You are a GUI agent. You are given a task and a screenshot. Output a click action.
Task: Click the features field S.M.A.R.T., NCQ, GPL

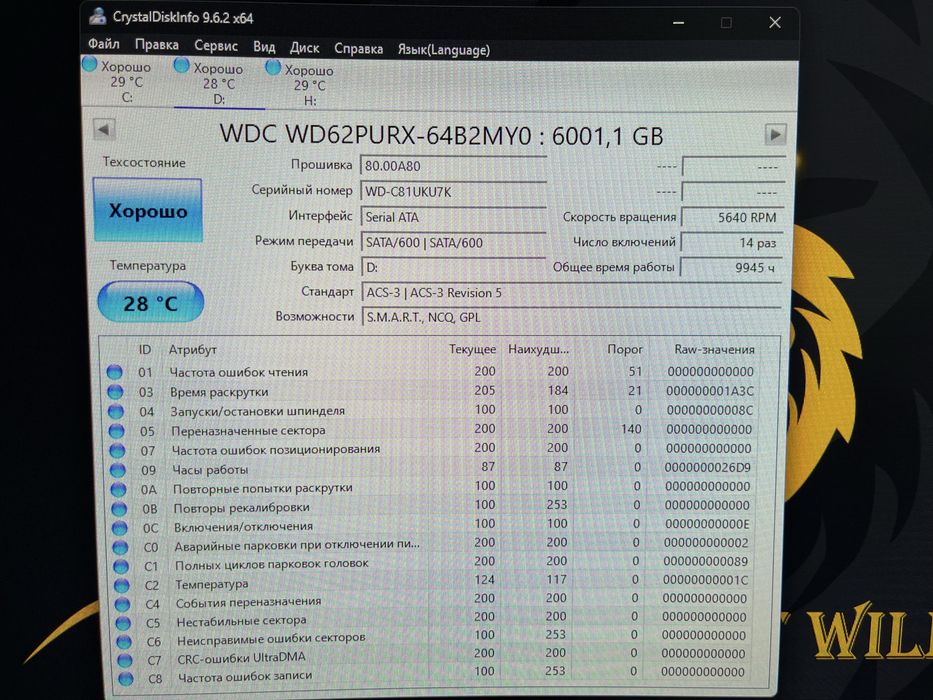pos(571,317)
